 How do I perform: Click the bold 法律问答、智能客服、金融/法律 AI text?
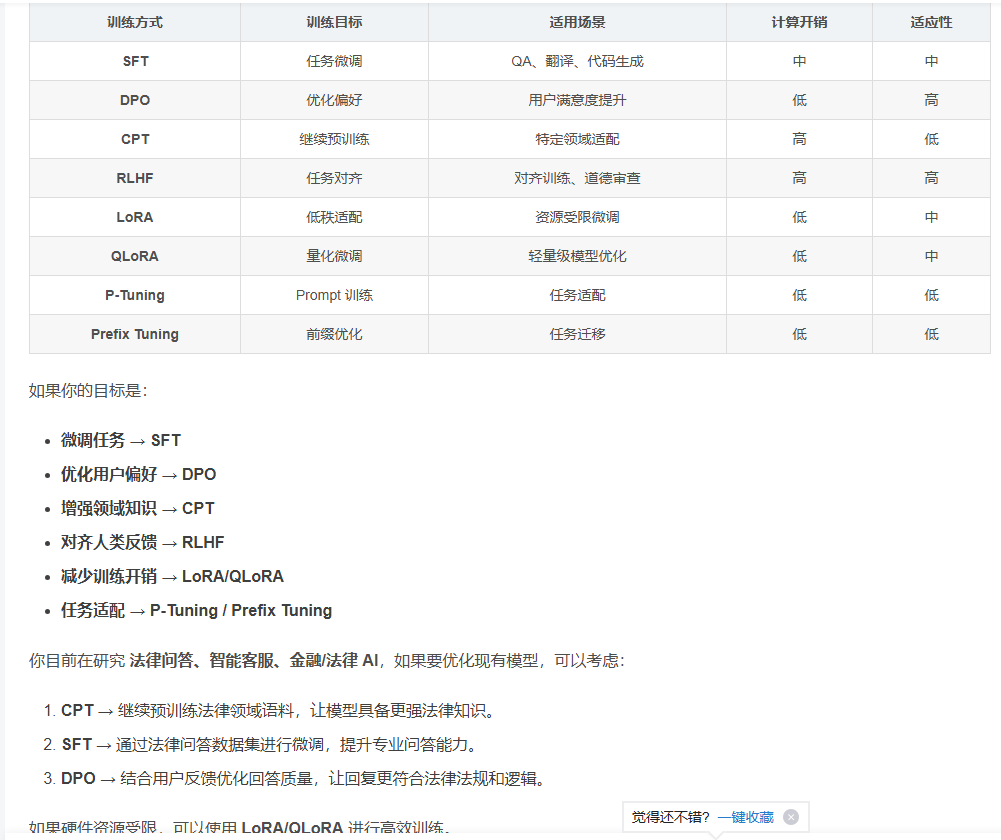pyautogui.click(x=254, y=660)
